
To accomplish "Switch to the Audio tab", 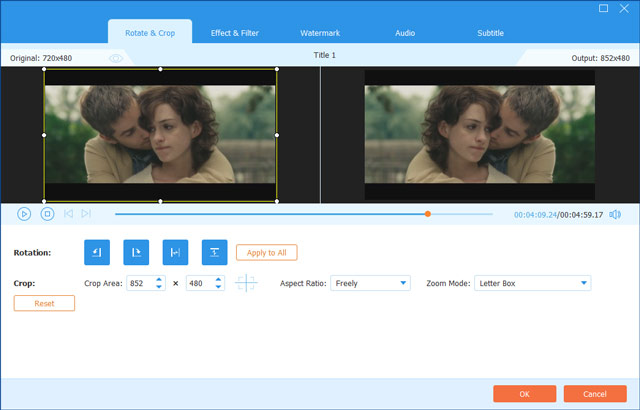I will tap(405, 33).
